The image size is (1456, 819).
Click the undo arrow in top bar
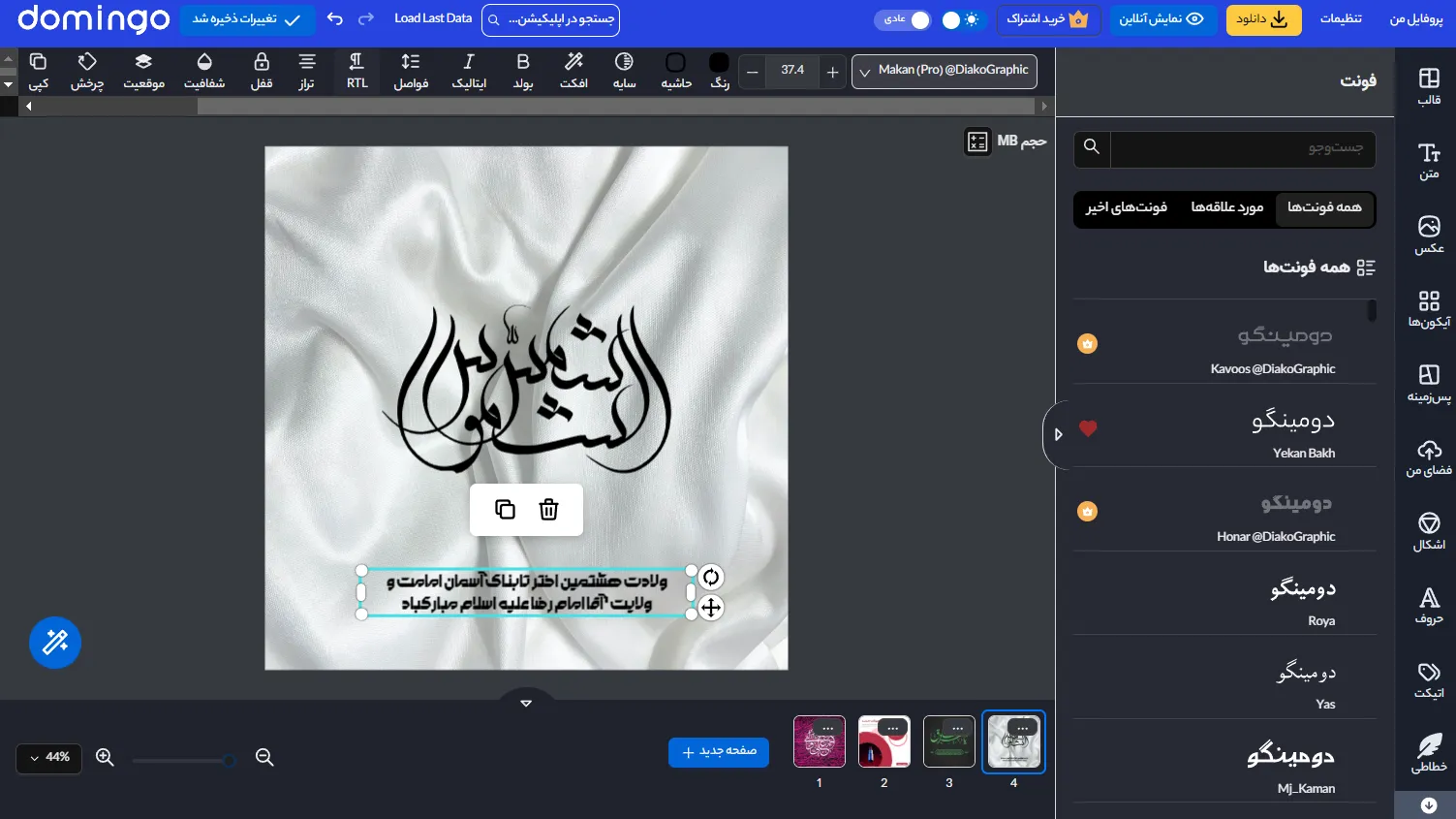tap(335, 18)
